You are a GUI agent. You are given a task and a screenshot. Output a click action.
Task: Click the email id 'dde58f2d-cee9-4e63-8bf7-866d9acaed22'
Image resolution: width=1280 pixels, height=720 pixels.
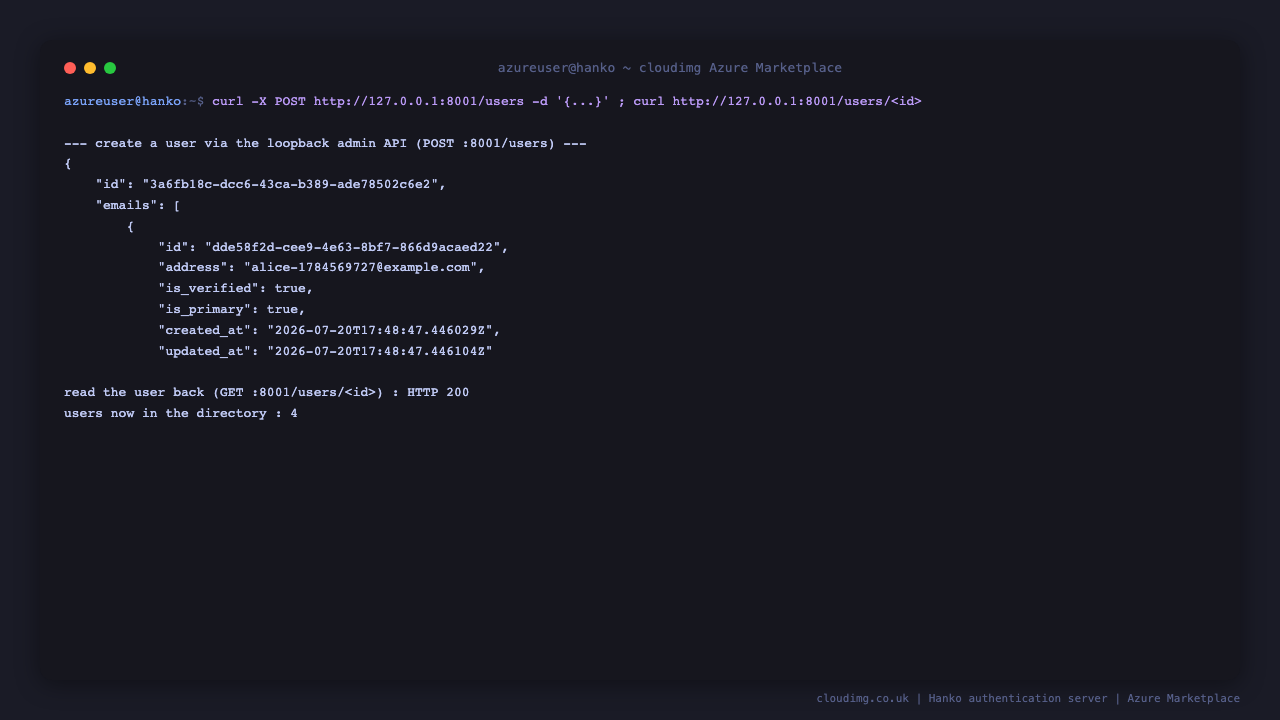pyautogui.click(x=353, y=247)
